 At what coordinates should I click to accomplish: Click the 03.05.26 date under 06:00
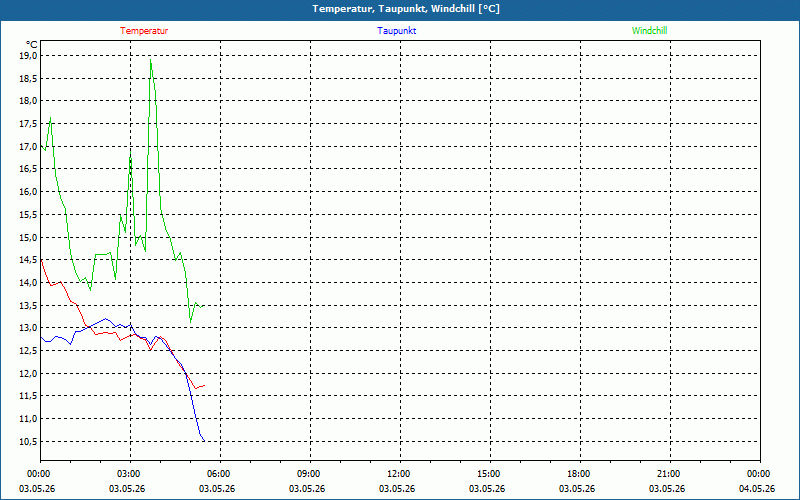click(x=217, y=489)
